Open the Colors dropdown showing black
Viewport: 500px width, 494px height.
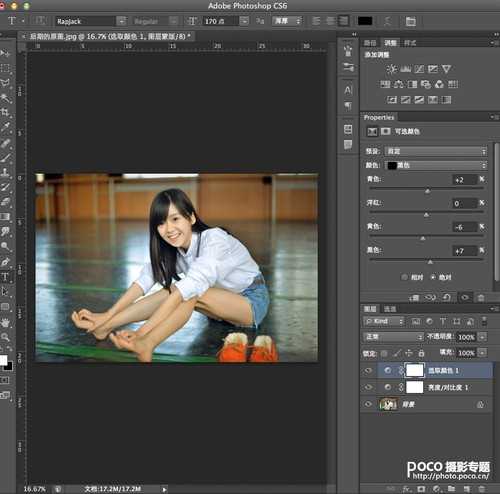pos(436,165)
